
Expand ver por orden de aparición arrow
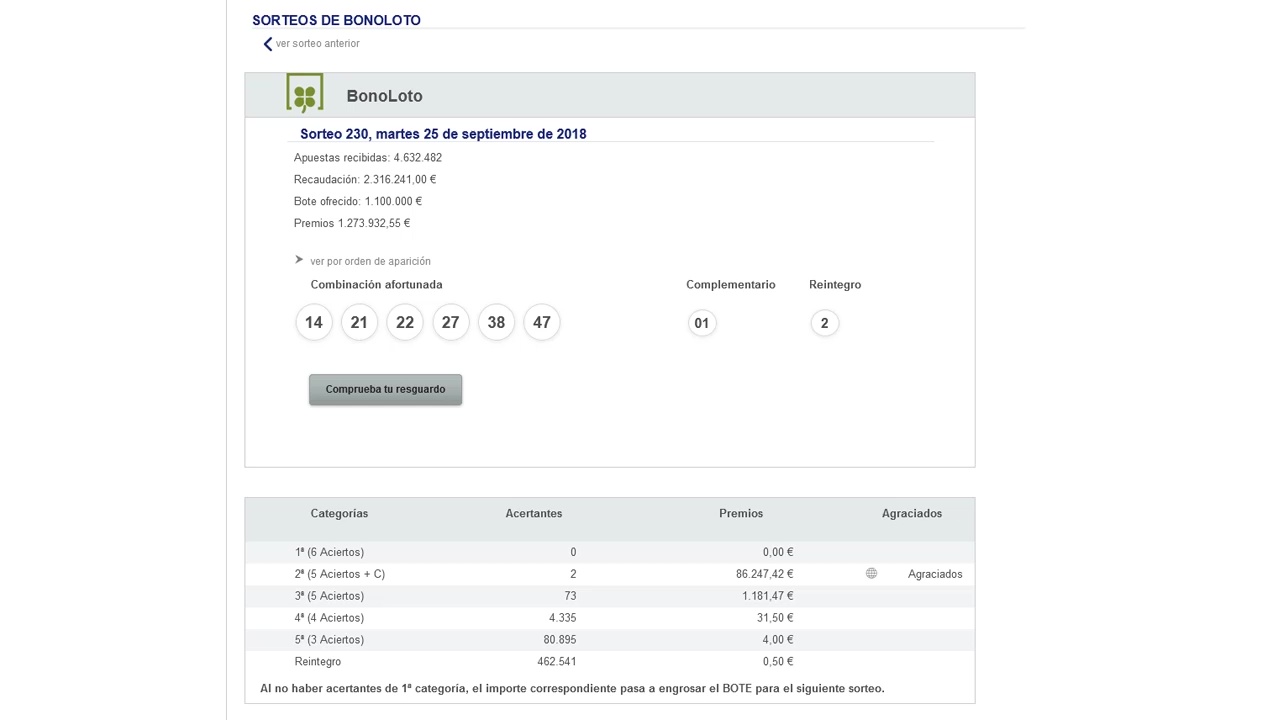point(299,260)
